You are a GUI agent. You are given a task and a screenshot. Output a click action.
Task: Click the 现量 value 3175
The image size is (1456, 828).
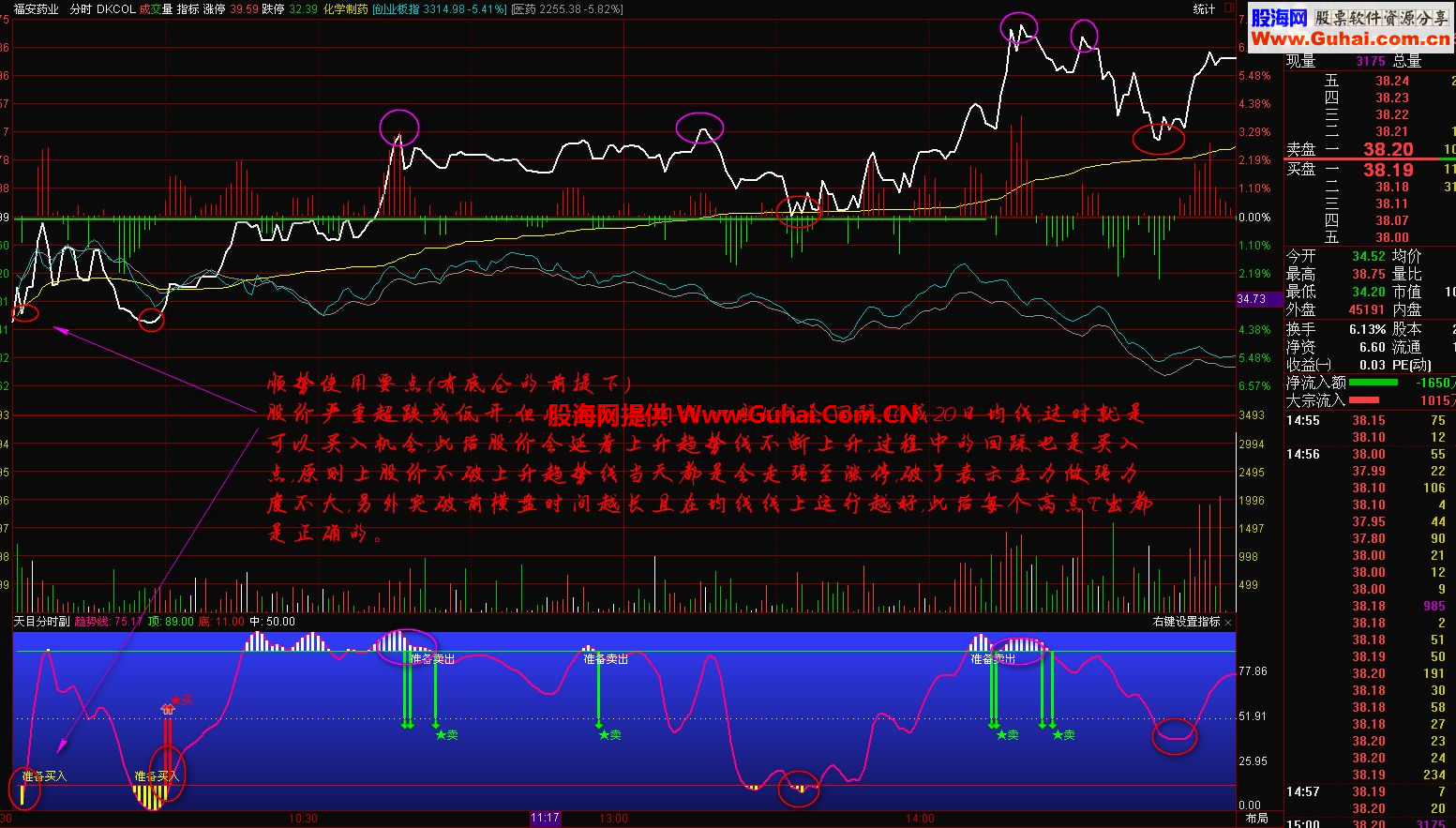tap(1370, 61)
